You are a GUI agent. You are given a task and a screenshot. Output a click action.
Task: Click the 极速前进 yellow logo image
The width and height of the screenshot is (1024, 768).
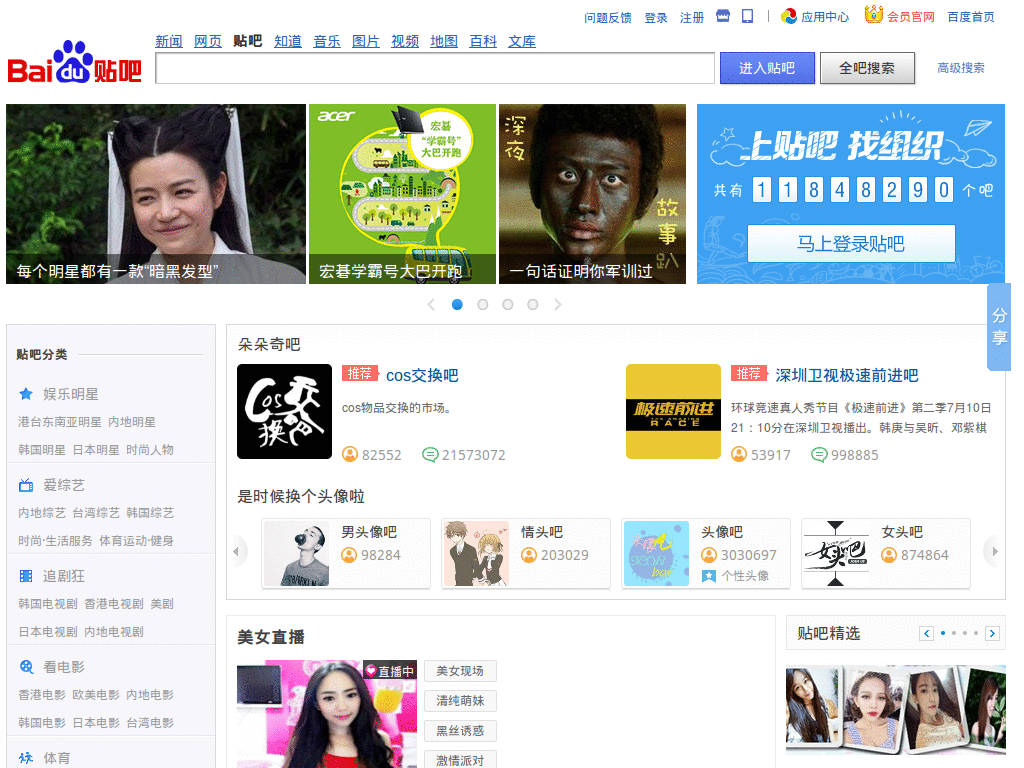tap(673, 411)
